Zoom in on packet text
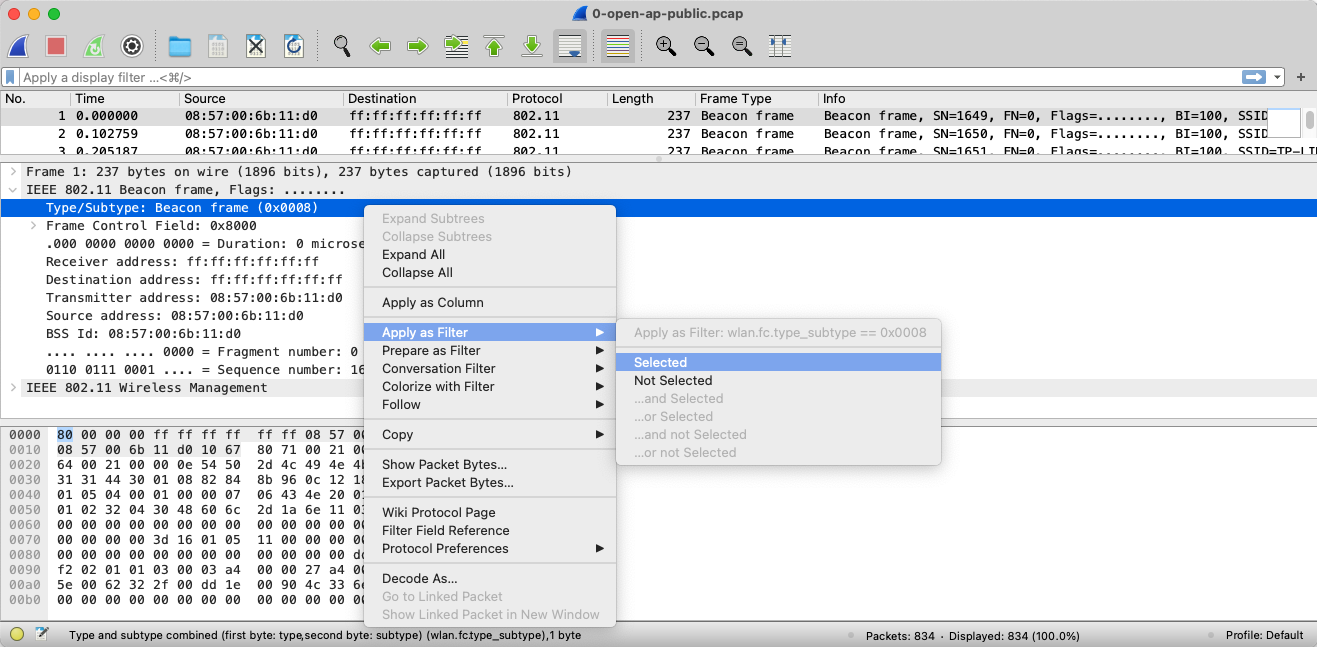Viewport: 1317px width, 647px height. 666,46
